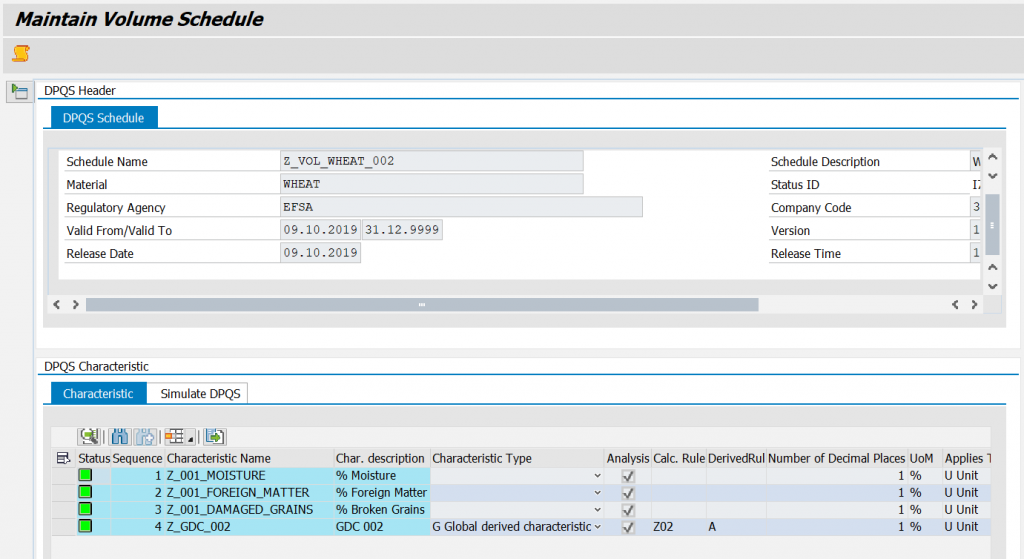Toggle Analysis checkbox for Z_001_FOREIGN_MATTER

[x=628, y=493]
